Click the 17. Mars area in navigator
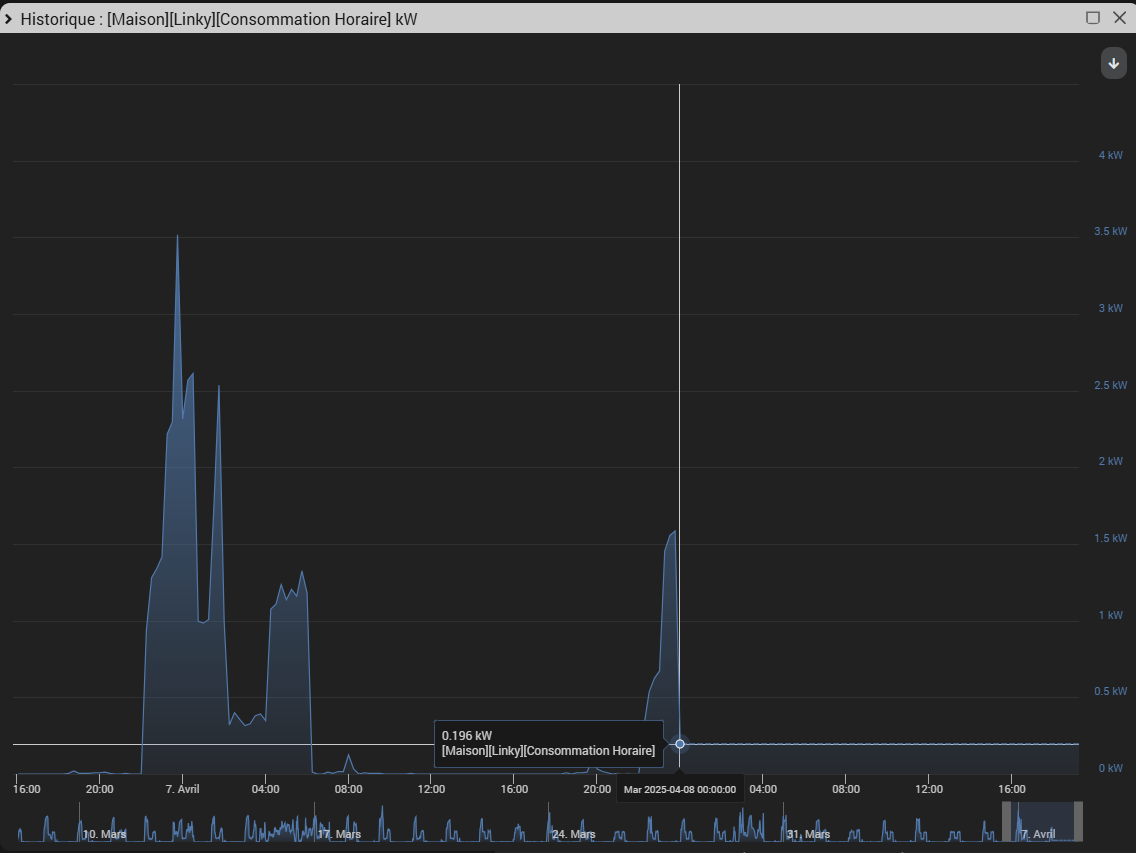The image size is (1136, 853). 339,834
